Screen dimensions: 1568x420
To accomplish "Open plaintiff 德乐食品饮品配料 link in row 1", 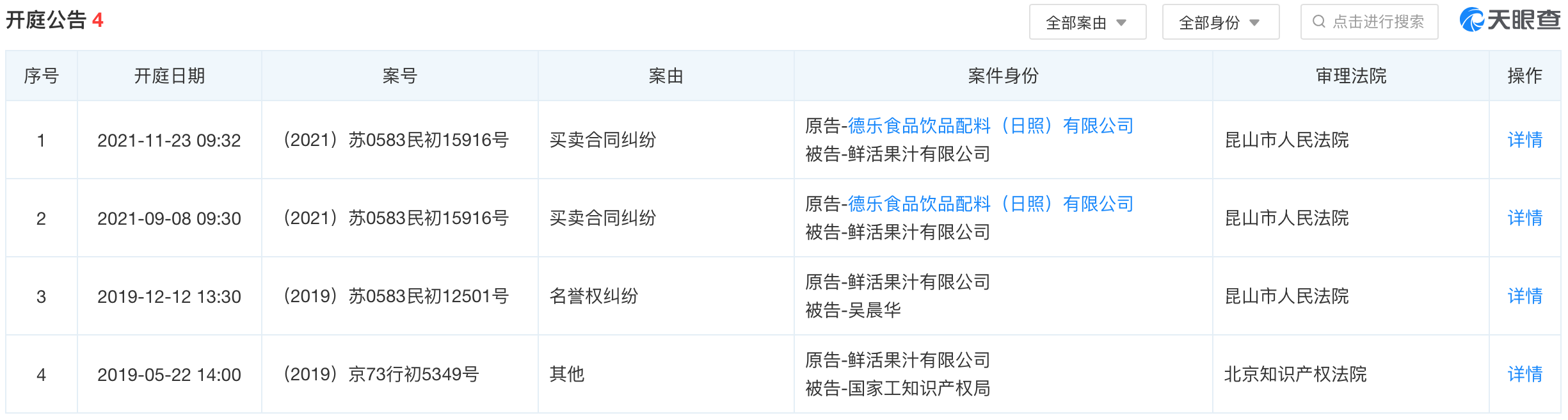I will (x=990, y=125).
